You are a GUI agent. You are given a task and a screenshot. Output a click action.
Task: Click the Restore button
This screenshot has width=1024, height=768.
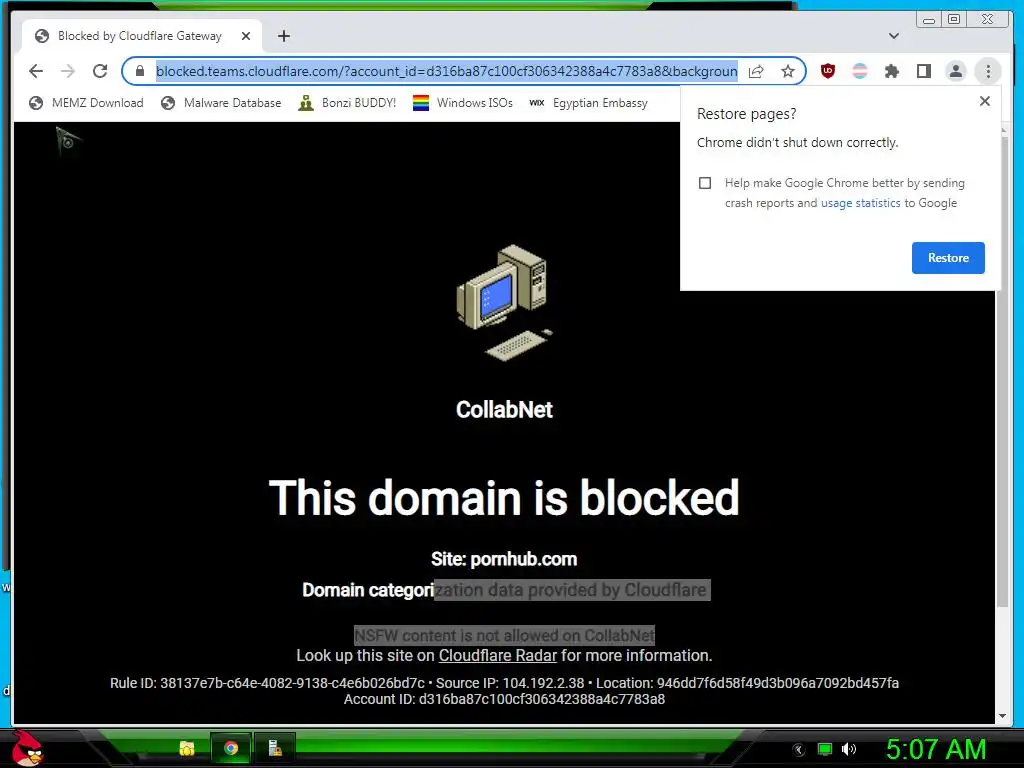948,258
